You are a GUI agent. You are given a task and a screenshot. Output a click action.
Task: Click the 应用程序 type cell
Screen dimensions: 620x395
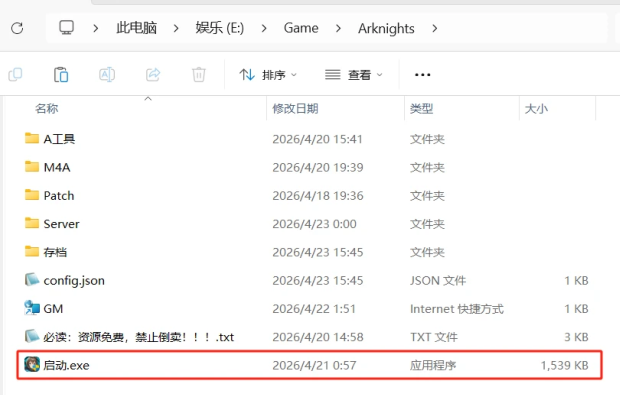(433, 365)
